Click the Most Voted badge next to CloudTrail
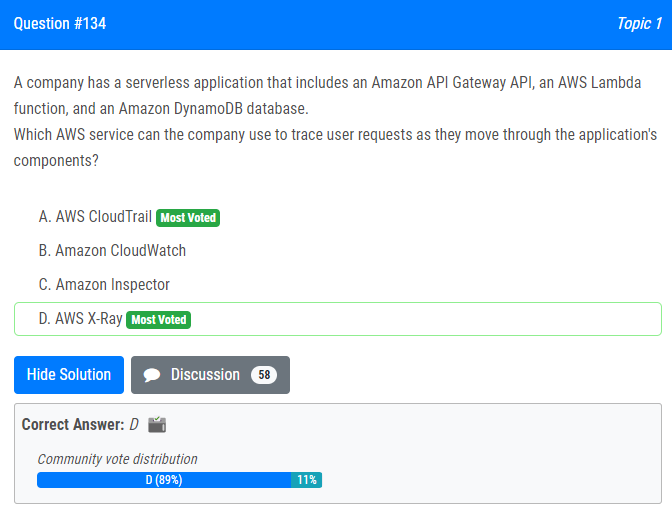The image size is (672, 506). point(188,218)
